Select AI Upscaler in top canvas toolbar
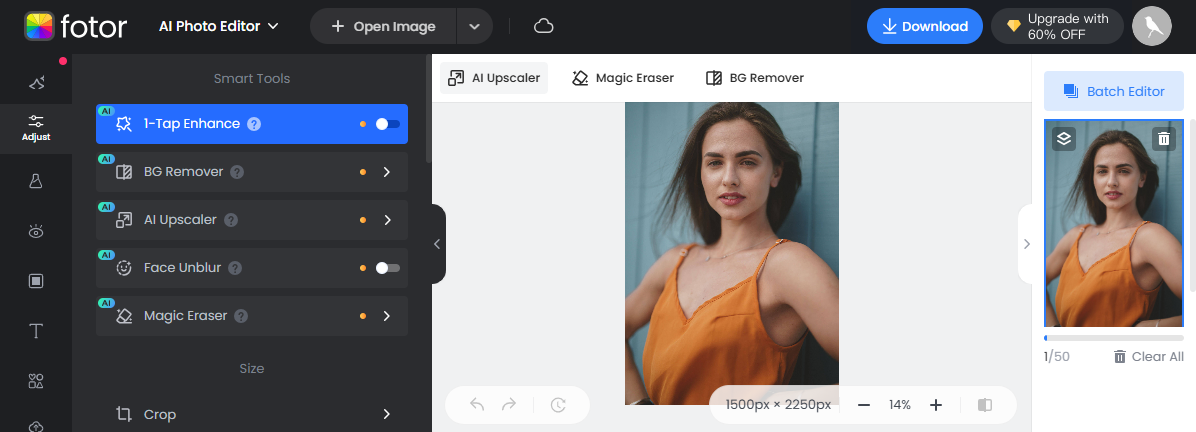The image size is (1196, 432). coord(494,78)
